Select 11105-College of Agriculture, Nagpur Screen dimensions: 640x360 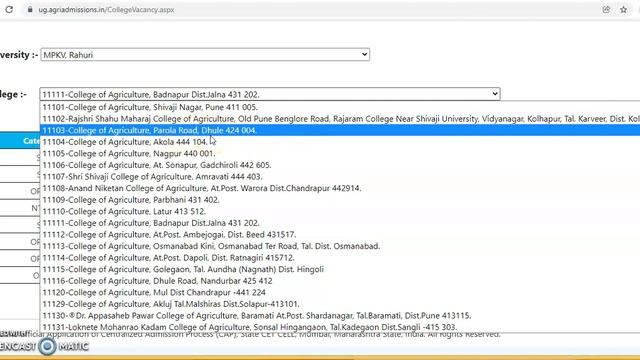click(340, 153)
